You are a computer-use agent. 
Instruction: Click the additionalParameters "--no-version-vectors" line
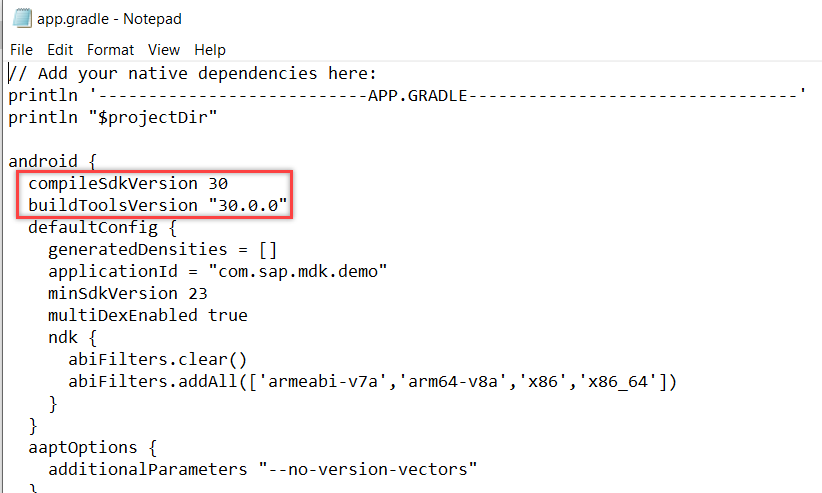pyautogui.click(x=263, y=469)
